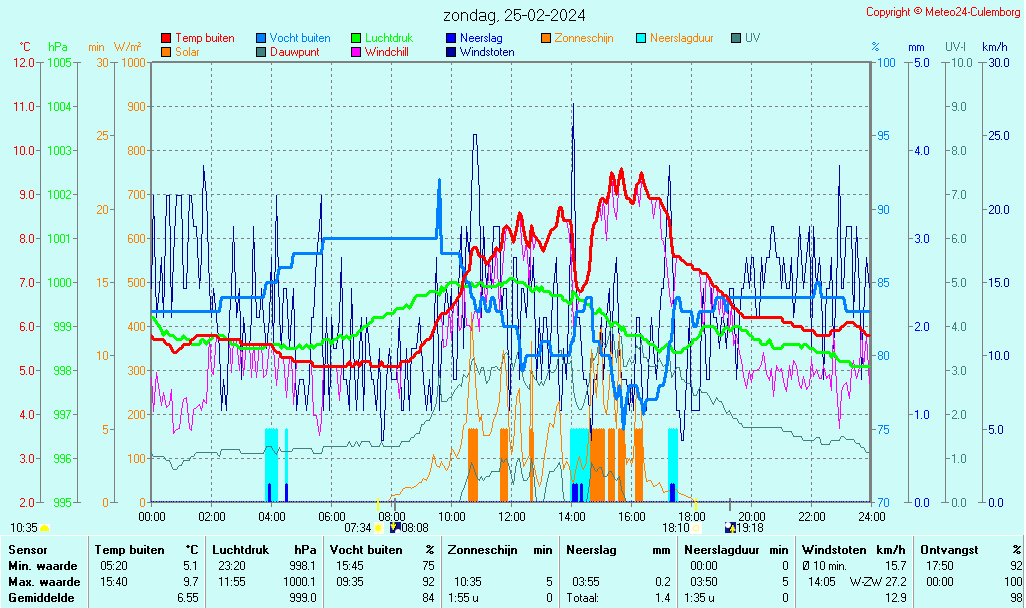Click the moonrise icon beside 08:08
Image resolution: width=1026 pixels, height=608 pixels.
pos(395,527)
